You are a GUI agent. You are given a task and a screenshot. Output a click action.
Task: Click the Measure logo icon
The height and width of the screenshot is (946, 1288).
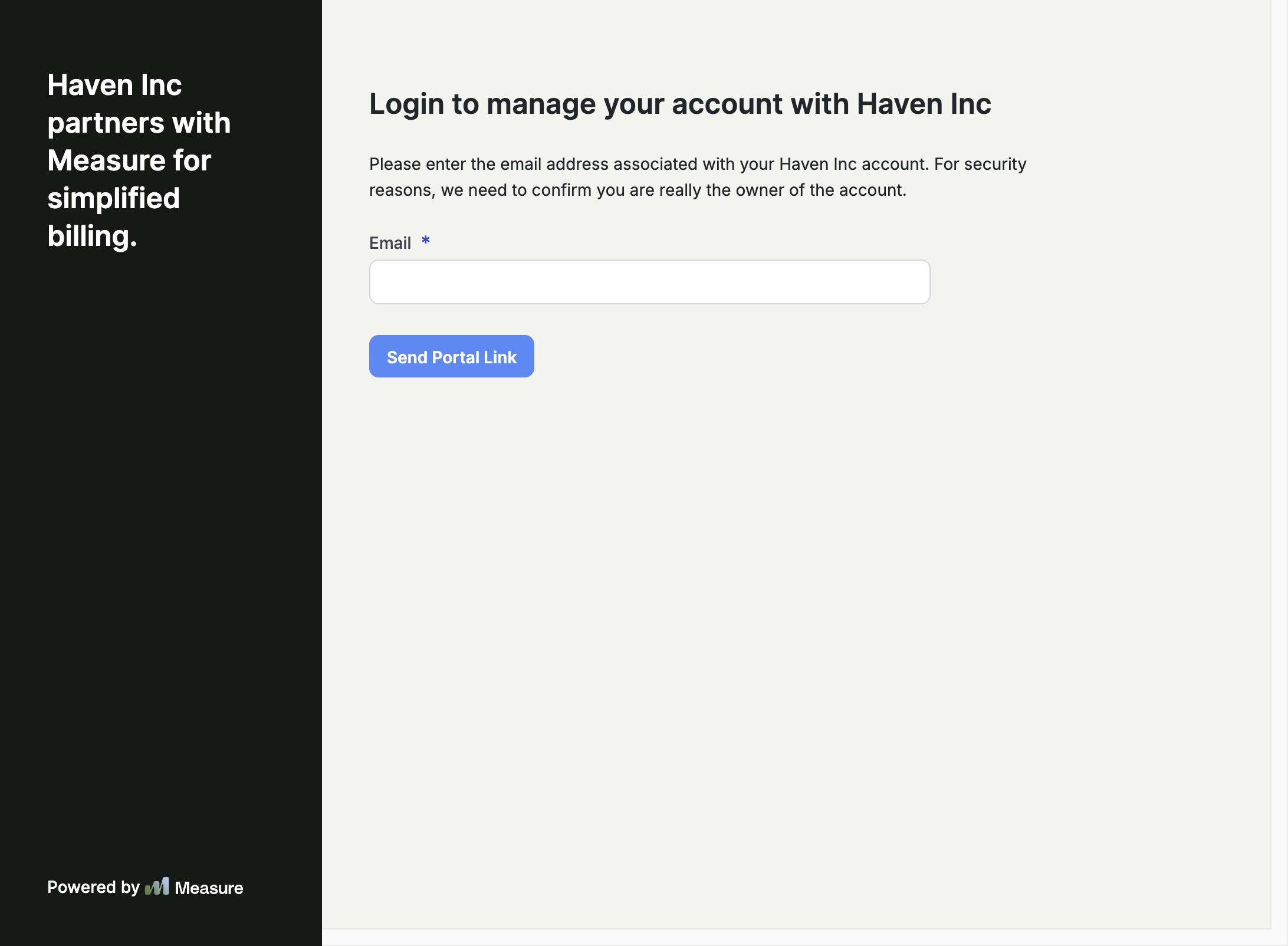tap(157, 886)
